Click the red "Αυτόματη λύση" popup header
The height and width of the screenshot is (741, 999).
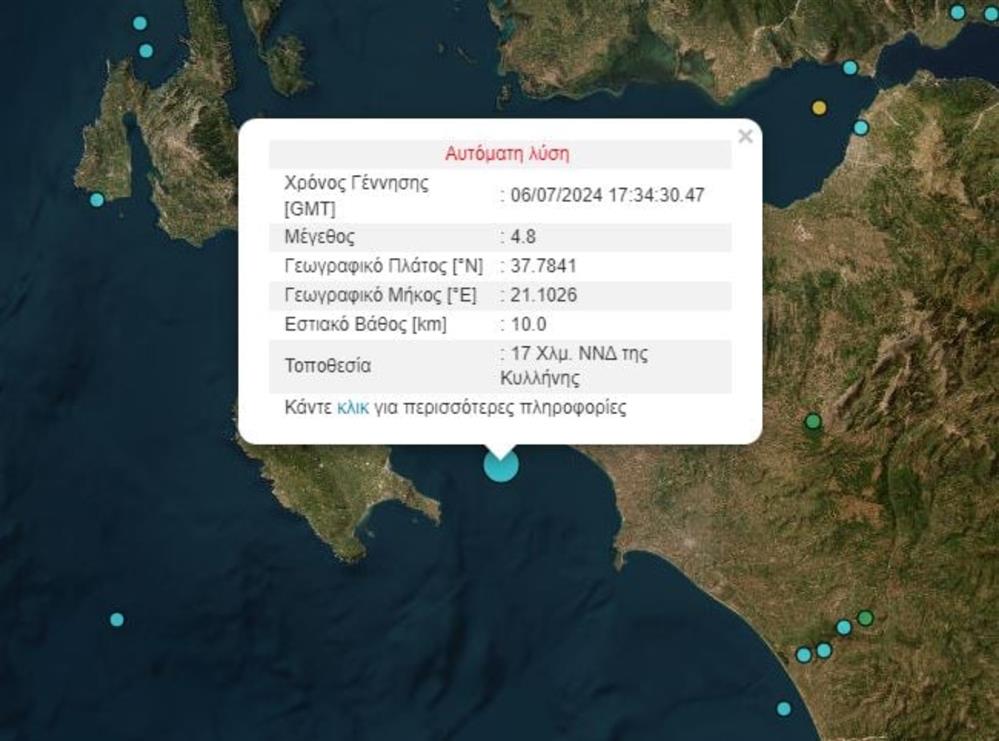pyautogui.click(x=506, y=154)
